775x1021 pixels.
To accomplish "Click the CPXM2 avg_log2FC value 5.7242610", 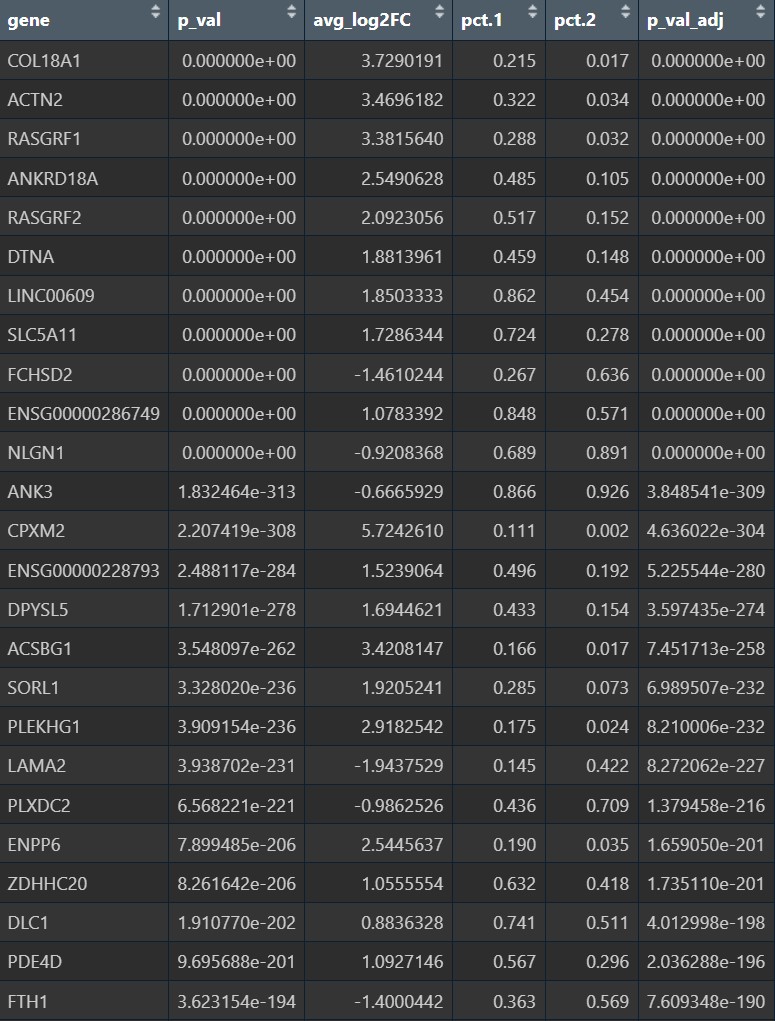I will [x=399, y=531].
